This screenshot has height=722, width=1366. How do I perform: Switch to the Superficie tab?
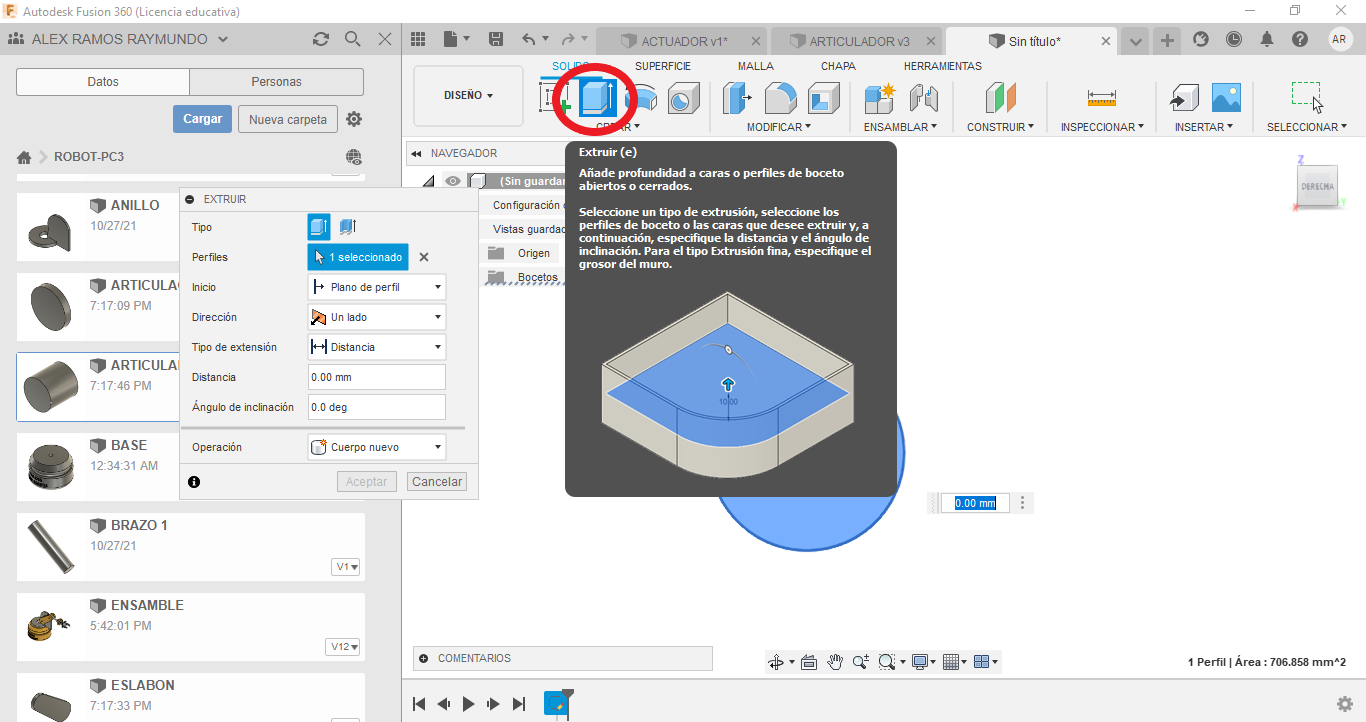[x=663, y=66]
